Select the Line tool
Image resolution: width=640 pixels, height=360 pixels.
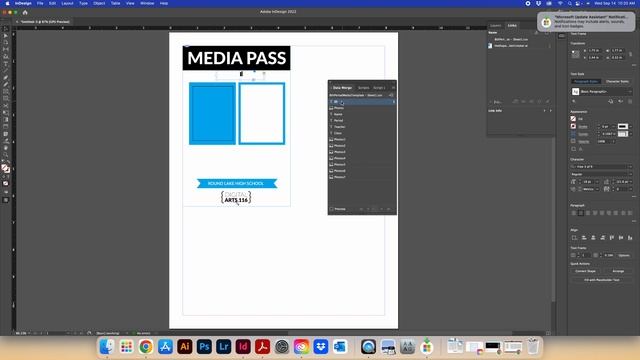[x=6, y=71]
